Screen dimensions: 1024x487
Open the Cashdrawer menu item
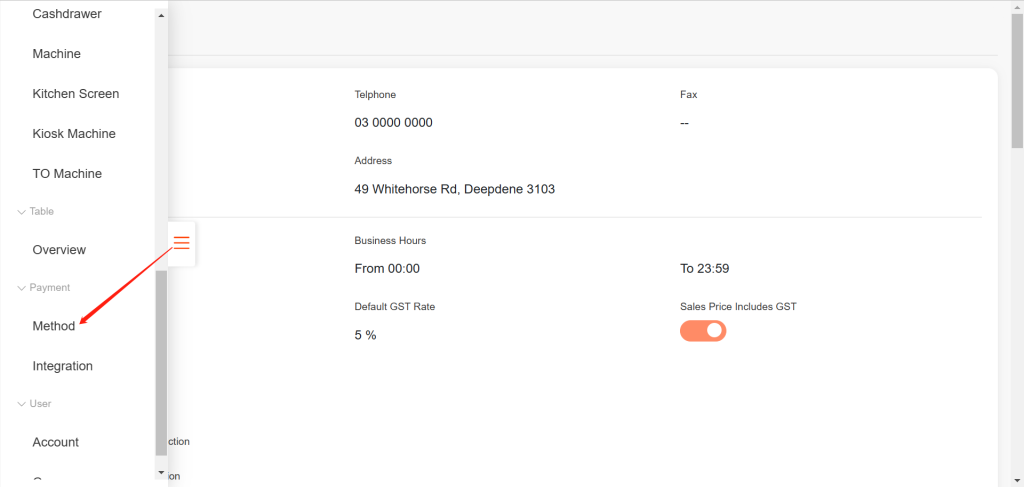click(x=67, y=14)
